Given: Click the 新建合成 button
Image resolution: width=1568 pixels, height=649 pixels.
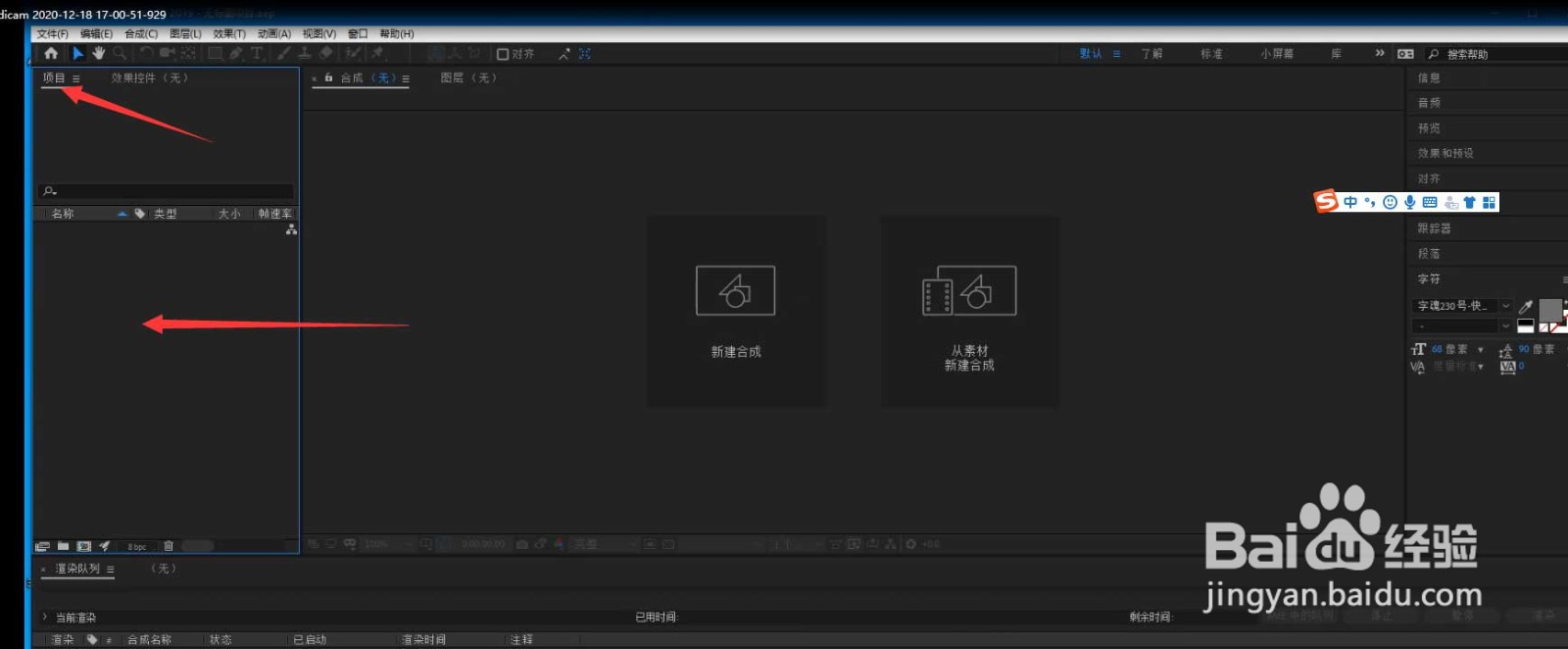Looking at the screenshot, I should pyautogui.click(x=735, y=311).
